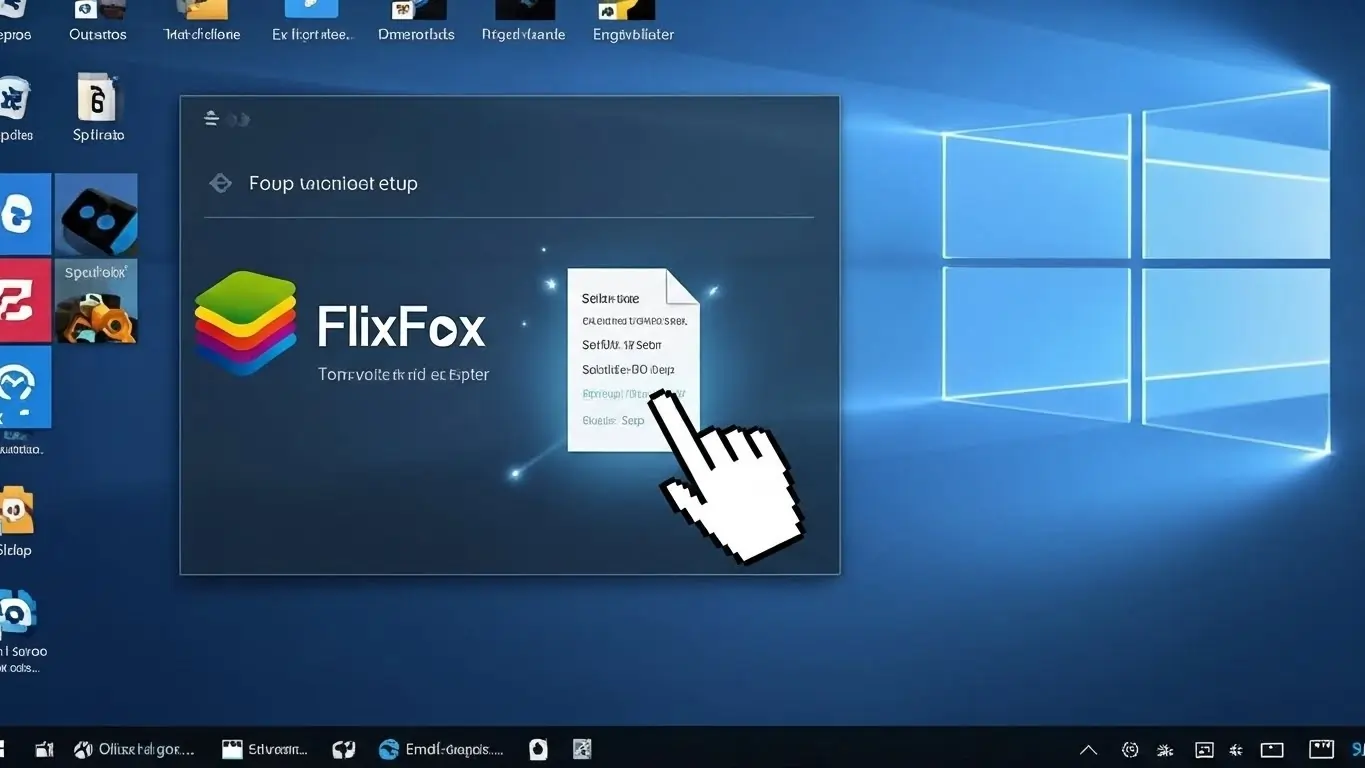1365x768 pixels.
Task: Open the 'Emdf-Grapols...' taskbar item
Action: click(441, 749)
